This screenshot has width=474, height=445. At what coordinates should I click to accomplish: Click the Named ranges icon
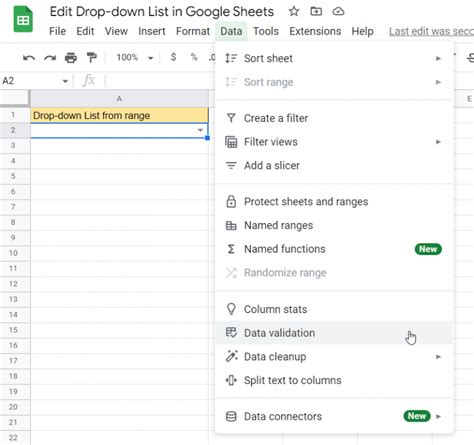click(231, 226)
